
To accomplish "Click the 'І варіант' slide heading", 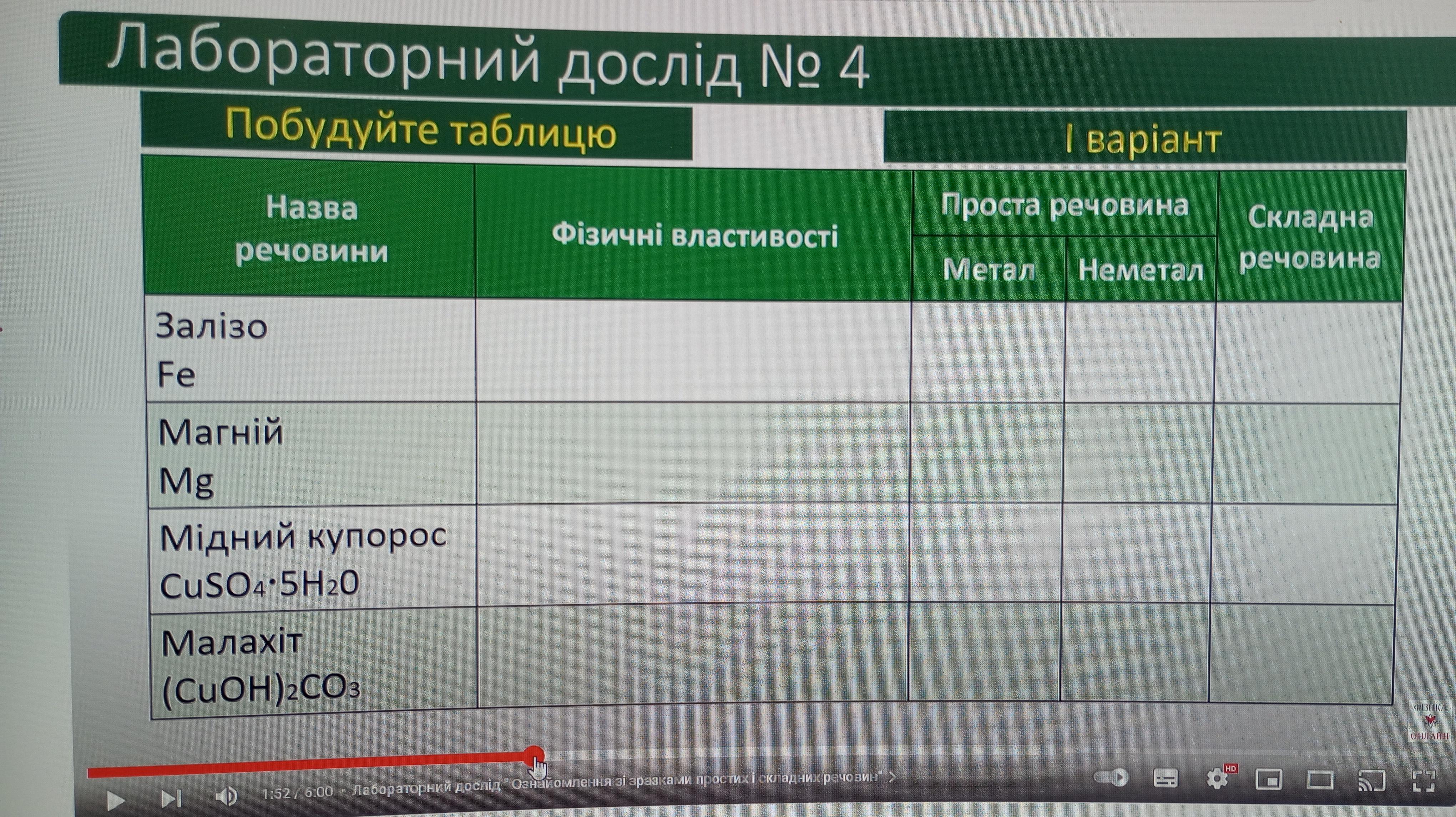I will 1143,139.
